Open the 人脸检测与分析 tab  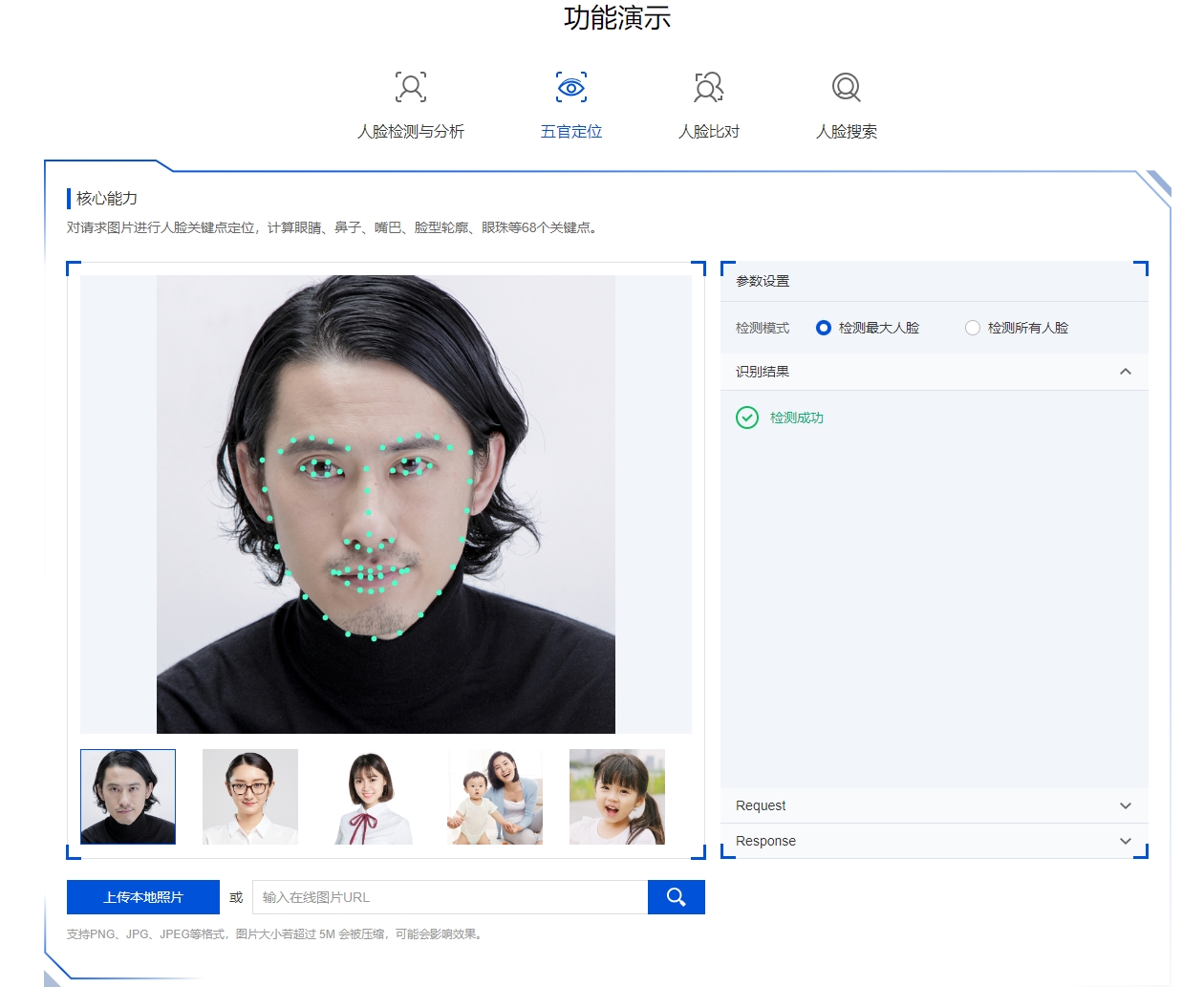pos(411,132)
